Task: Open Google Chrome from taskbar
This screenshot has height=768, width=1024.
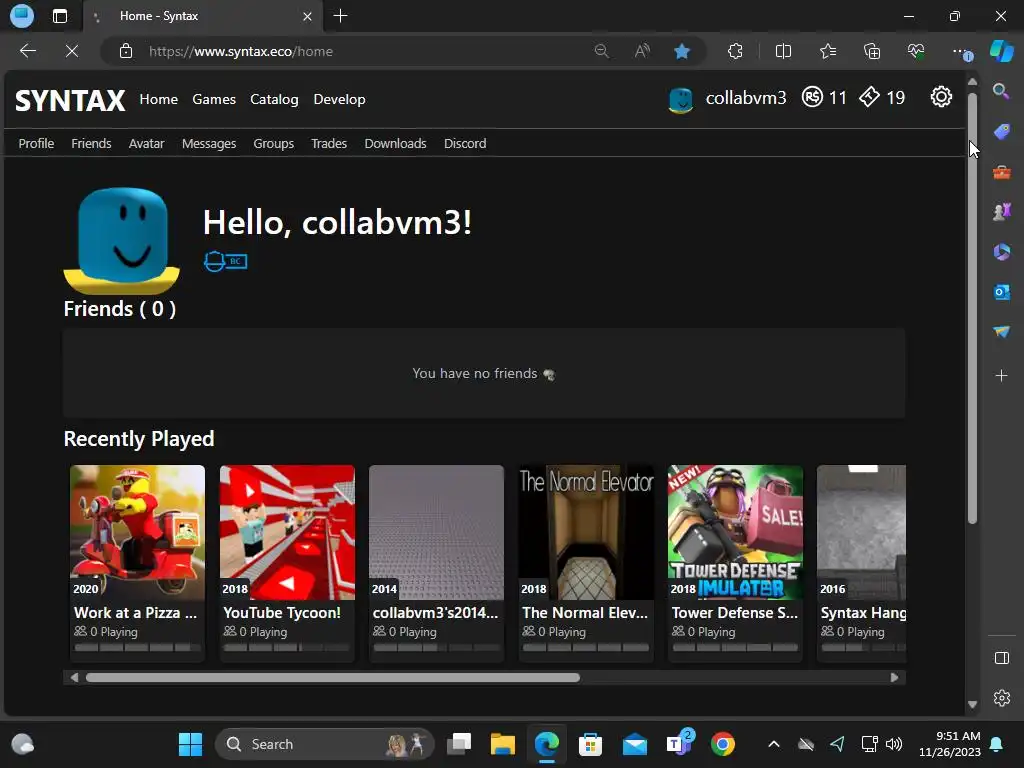Action: pyautogui.click(x=723, y=744)
